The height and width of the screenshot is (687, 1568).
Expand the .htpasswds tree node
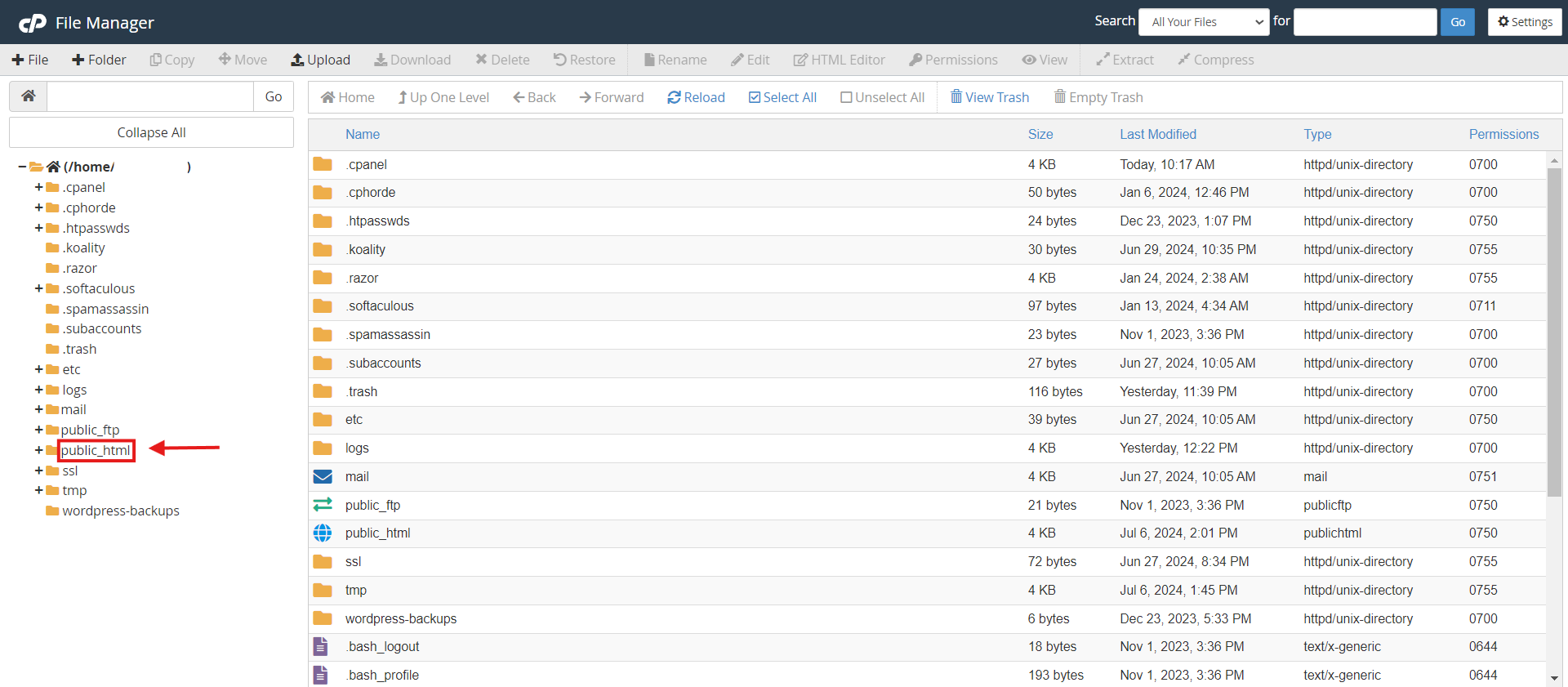pyautogui.click(x=38, y=228)
